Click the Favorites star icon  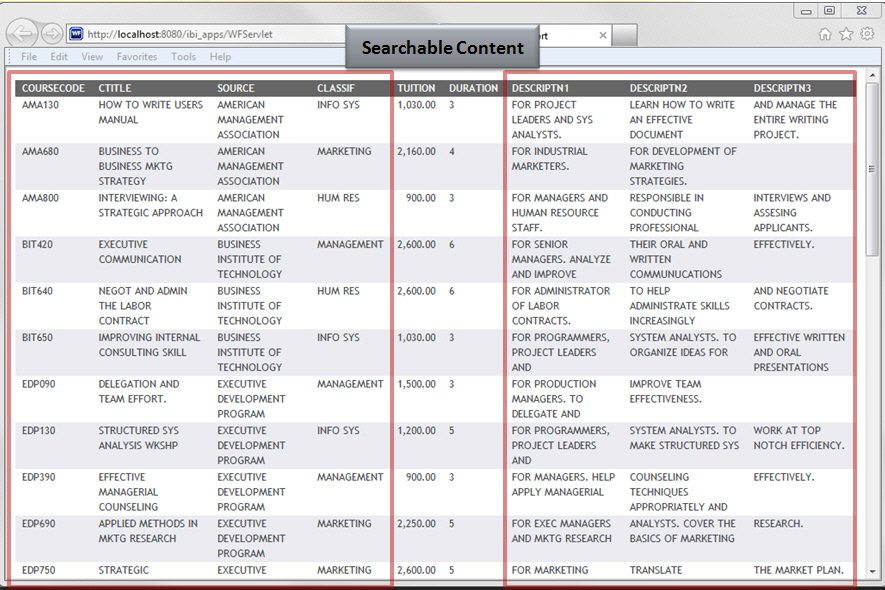[846, 34]
